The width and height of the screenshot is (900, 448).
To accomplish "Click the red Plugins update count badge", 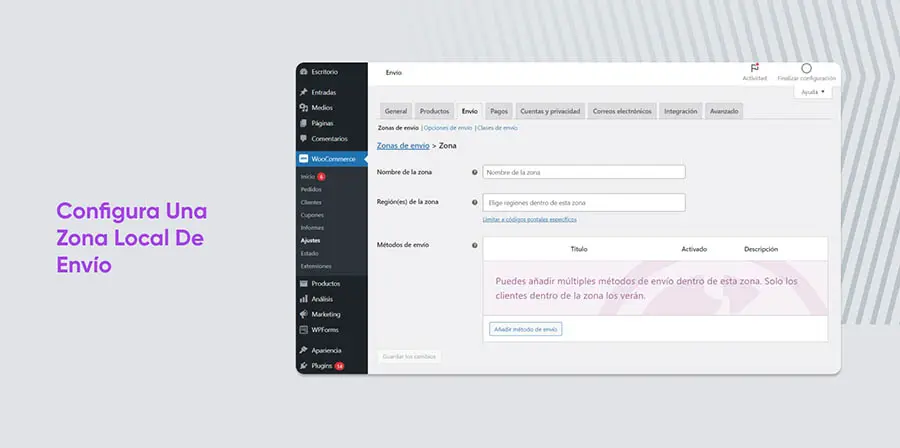I will pos(339,366).
